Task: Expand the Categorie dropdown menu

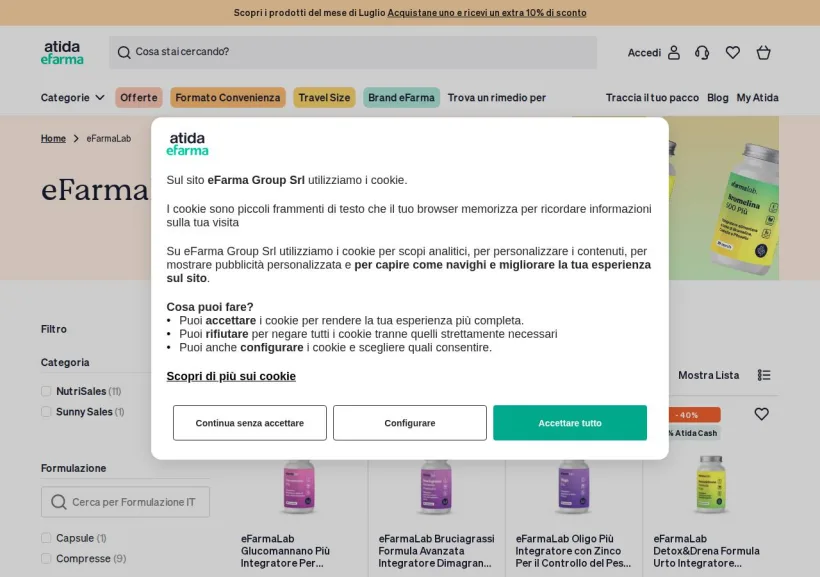Action: [x=73, y=98]
